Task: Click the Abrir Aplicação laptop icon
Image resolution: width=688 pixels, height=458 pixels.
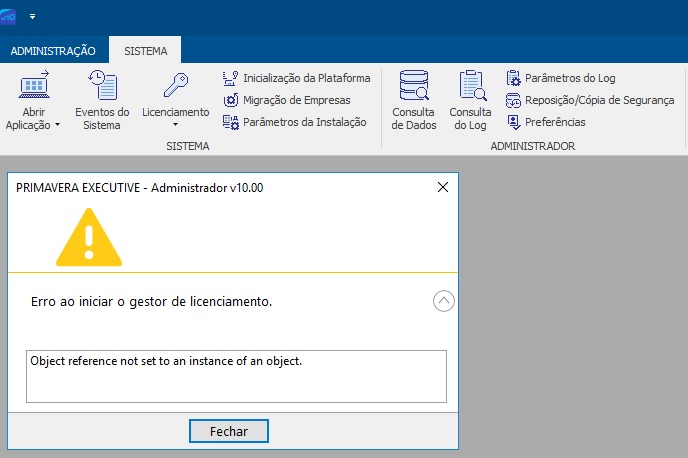Action: point(33,86)
